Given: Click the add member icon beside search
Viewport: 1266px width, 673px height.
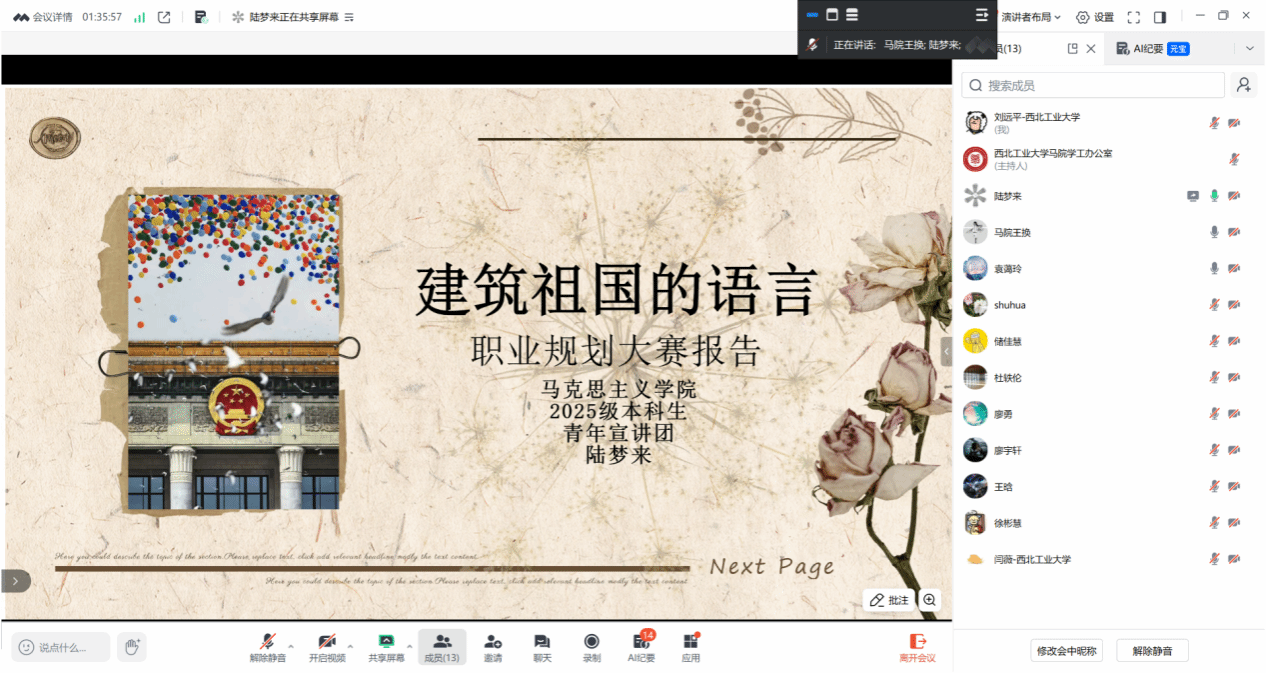Looking at the screenshot, I should (1243, 85).
